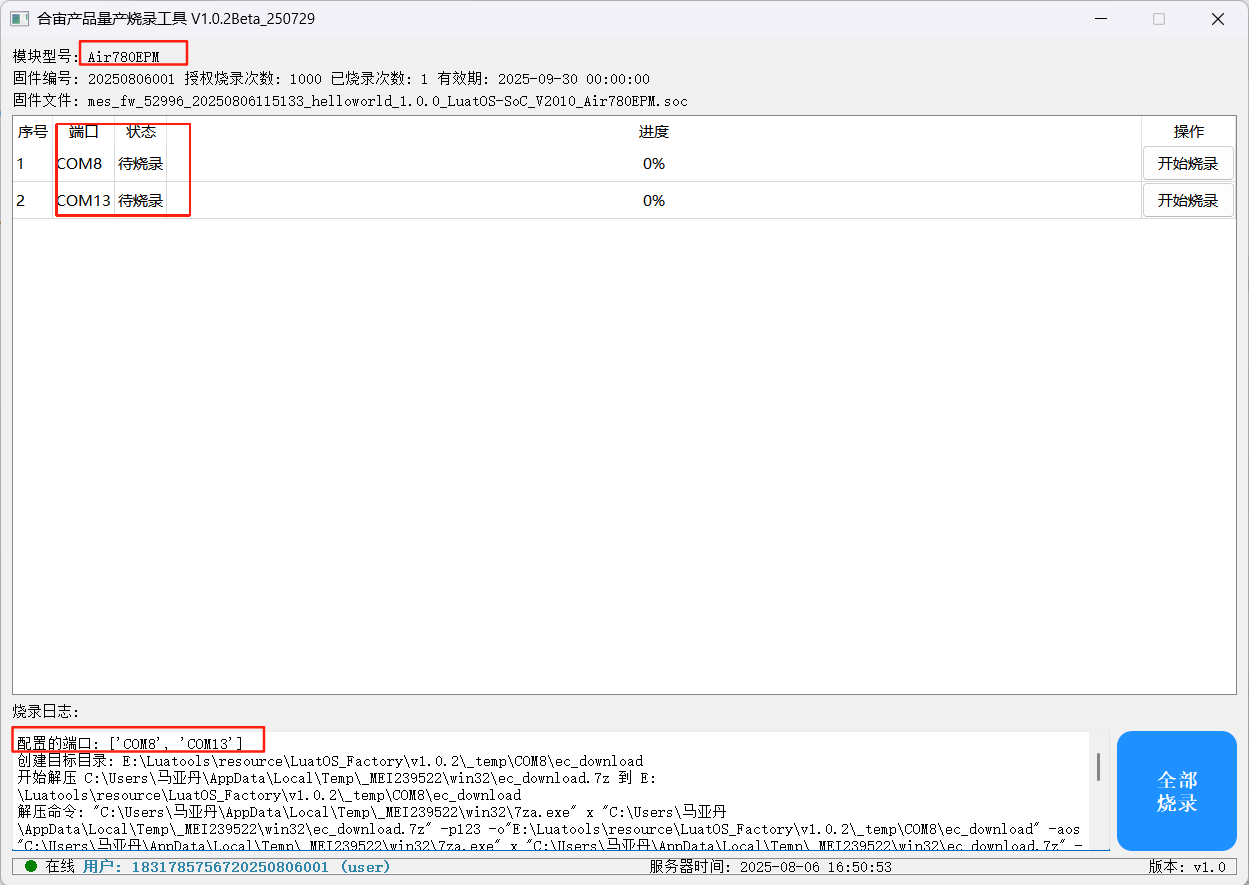Click the 待烧录 status in the COM13 row

[141, 200]
